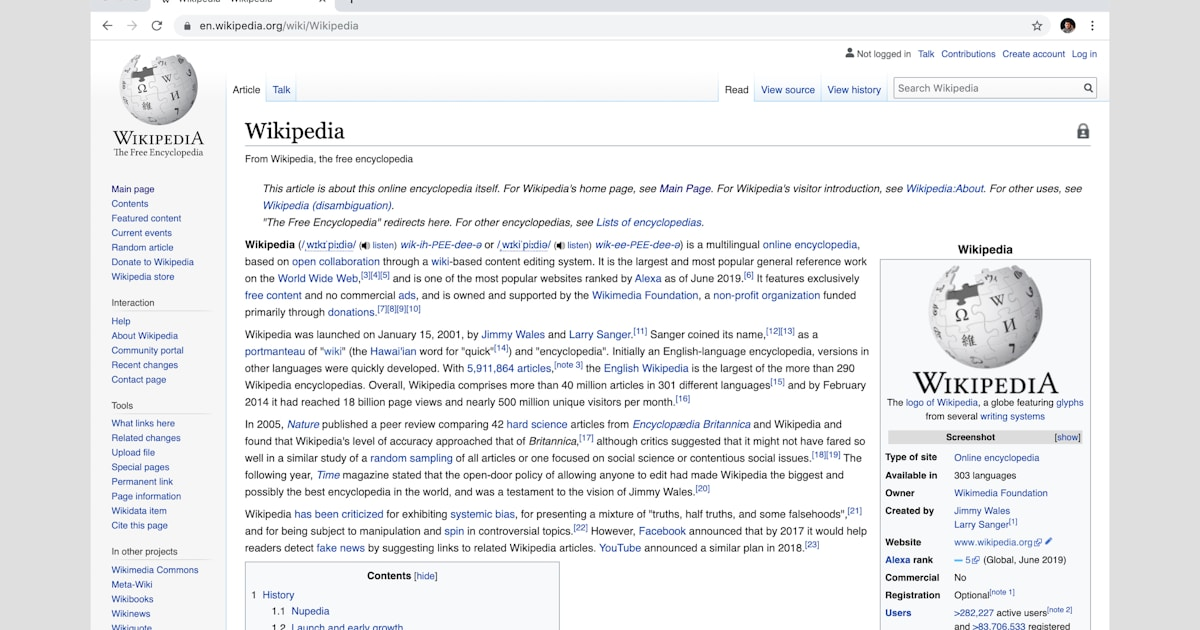
Task: Click the user profile avatar icon
Action: click(1067, 26)
